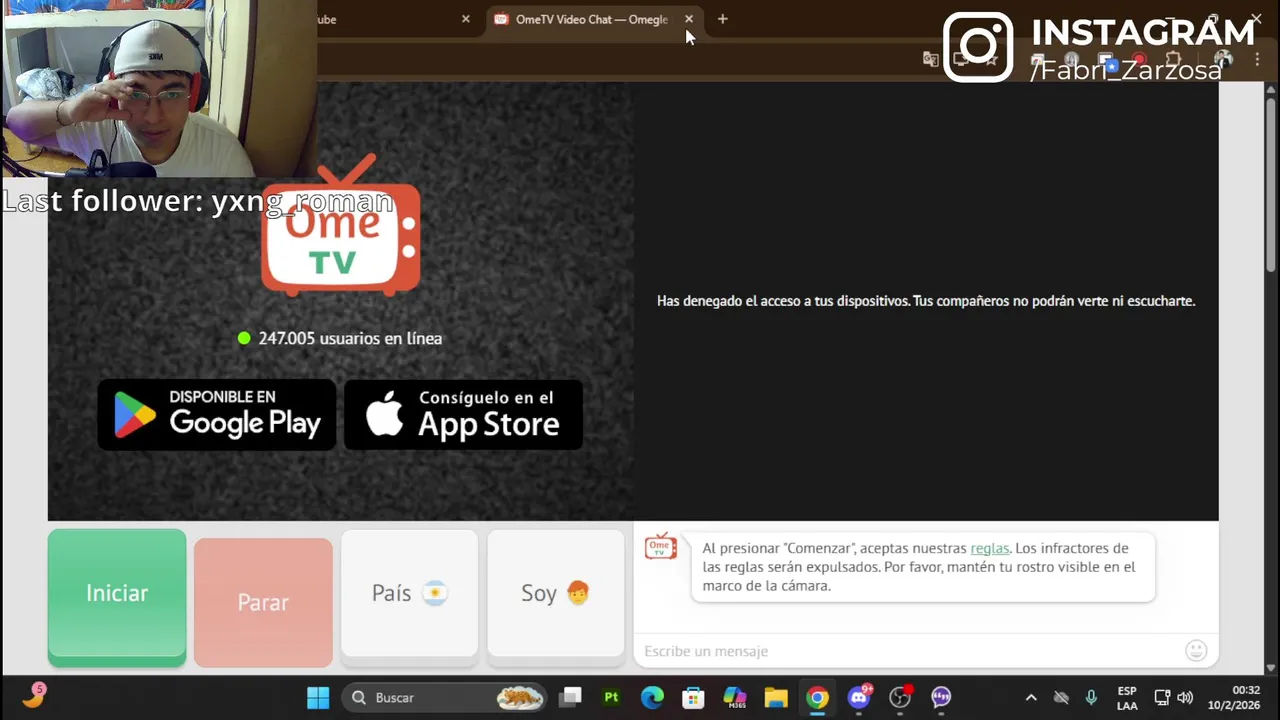This screenshot has height=720, width=1280.
Task: Open Task View from the taskbar
Action: (571, 697)
